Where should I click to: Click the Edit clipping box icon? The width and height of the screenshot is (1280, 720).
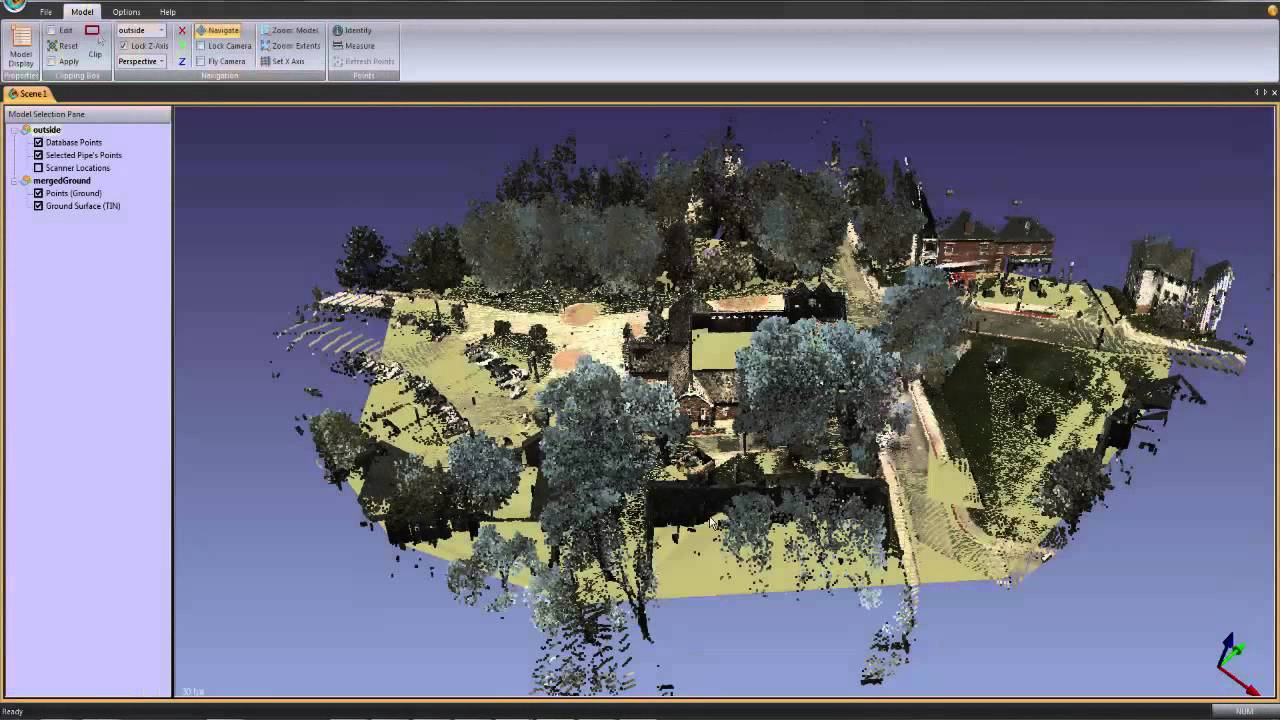(52, 30)
